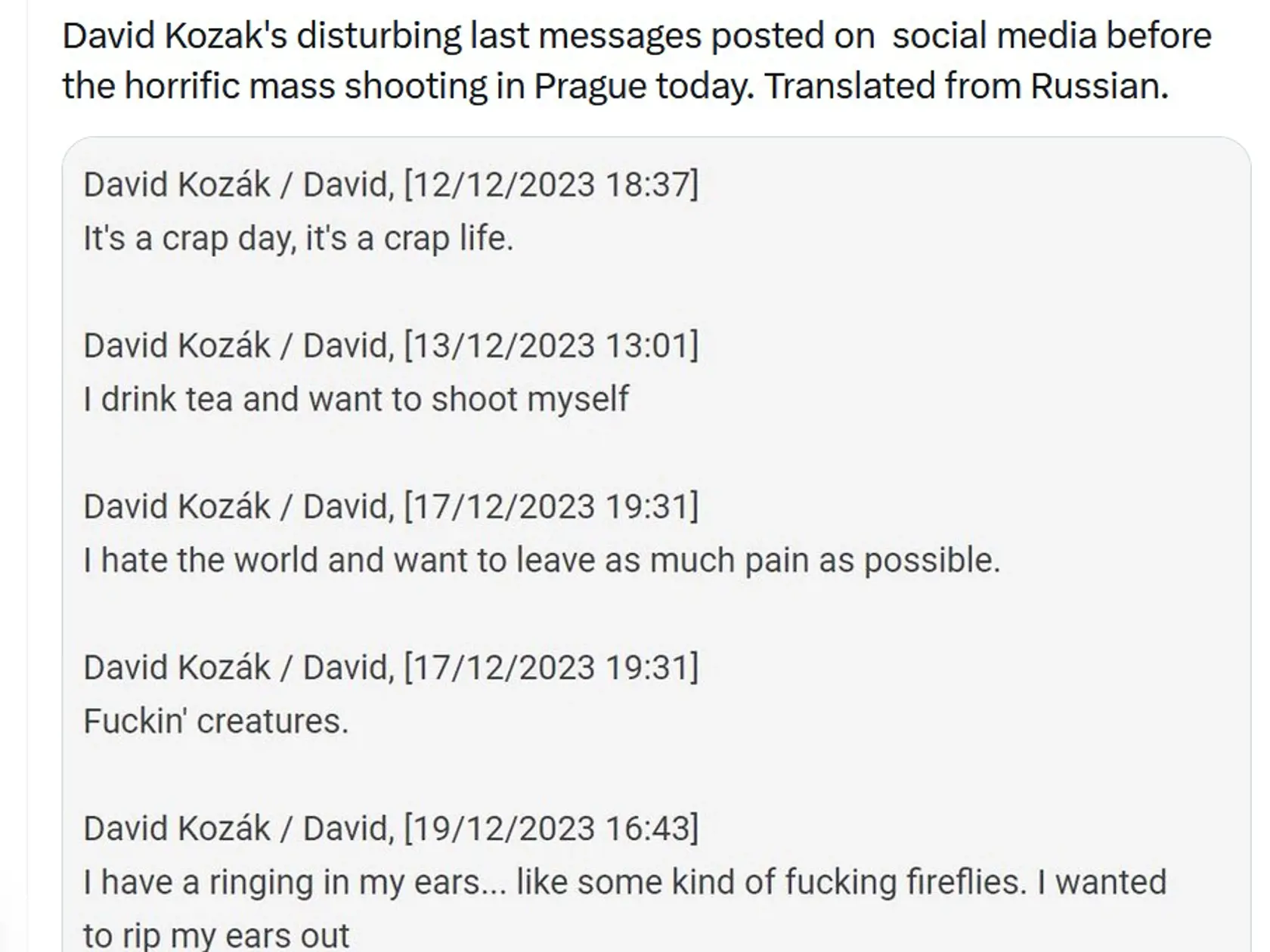The image size is (1270, 952).
Task: Click the first 17/12/2023 19:31 header
Action: click(391, 506)
